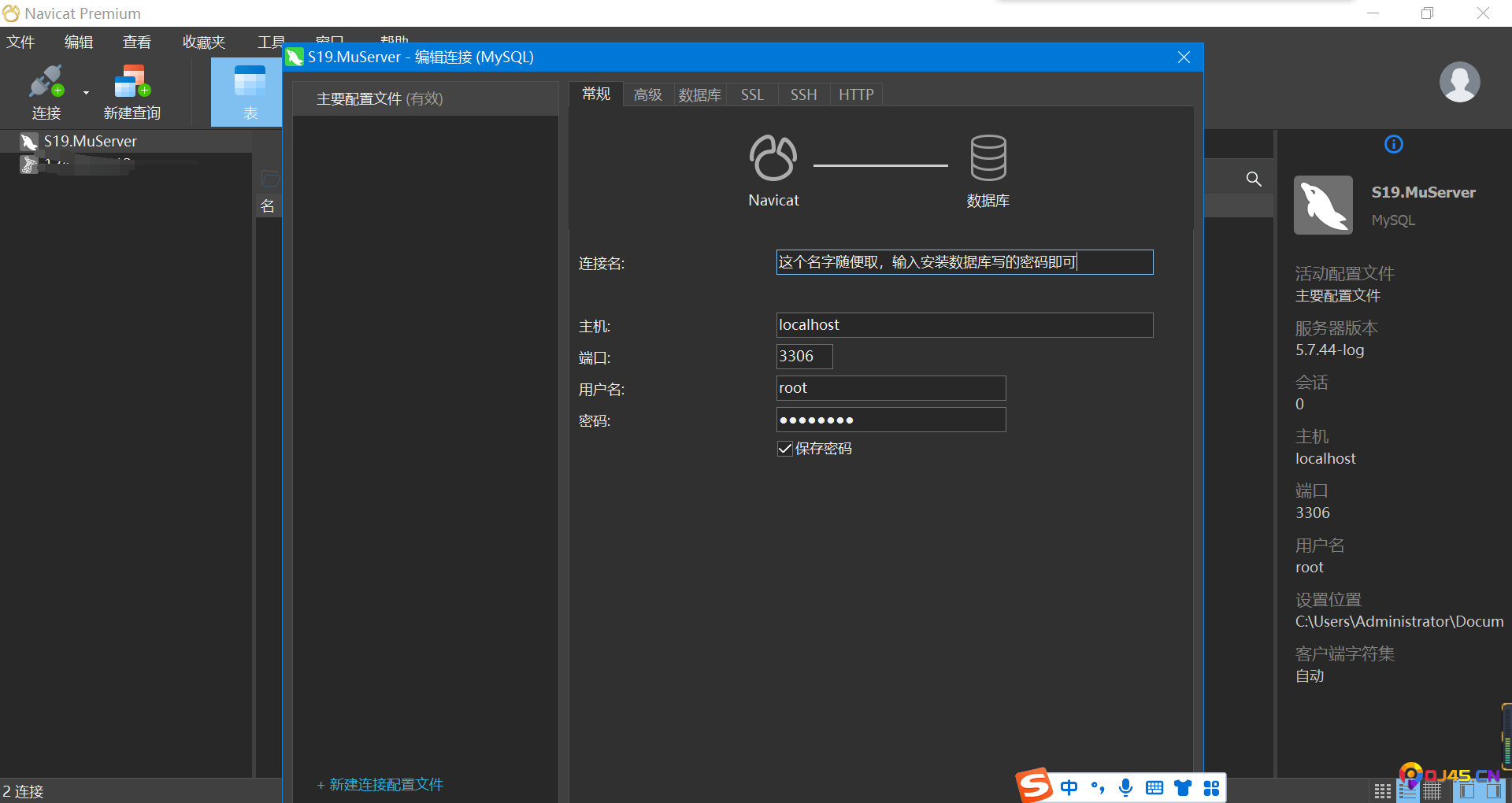Screen dimensions: 1512x803
Task: Open the IME soft keyboard icon
Action: pyautogui.click(x=1154, y=787)
